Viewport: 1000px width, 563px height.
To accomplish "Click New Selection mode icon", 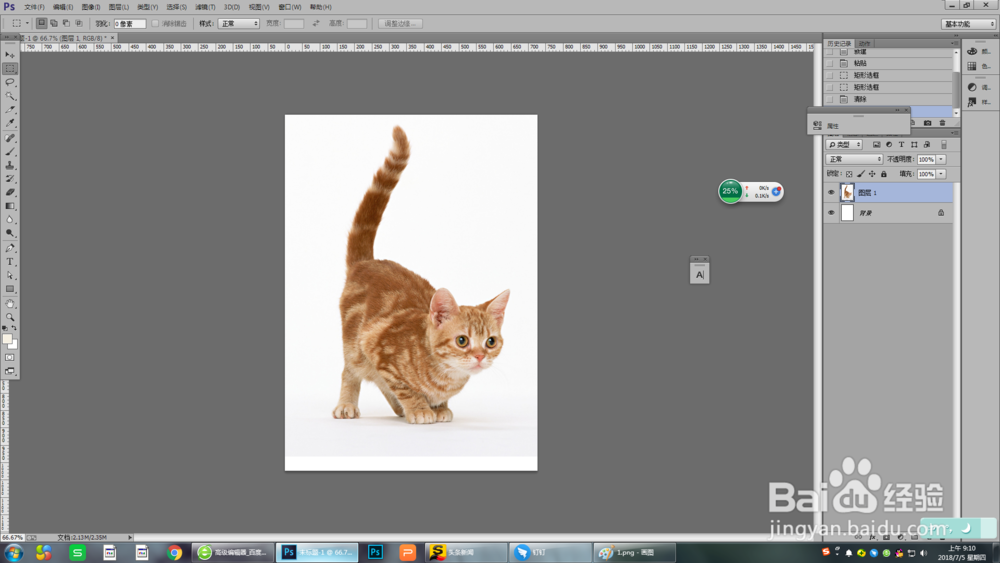I will [41, 23].
